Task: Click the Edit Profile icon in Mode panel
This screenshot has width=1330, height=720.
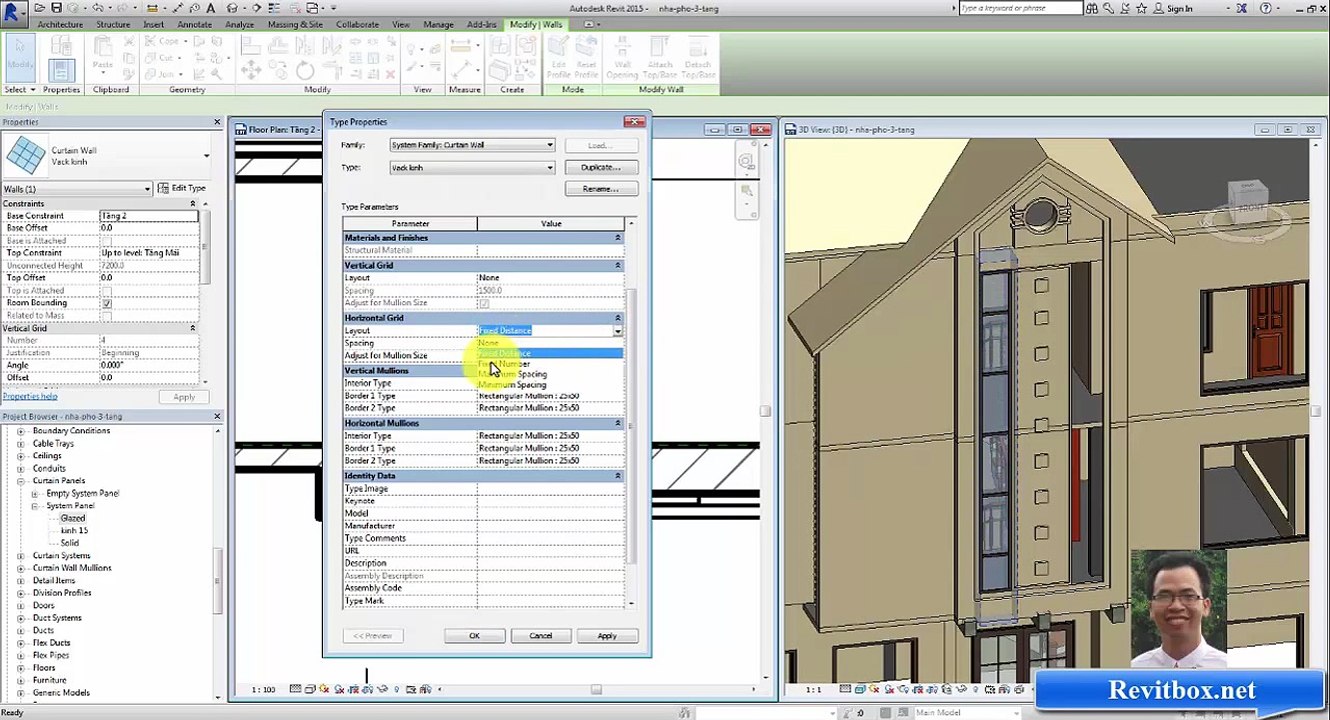Action: [x=558, y=58]
